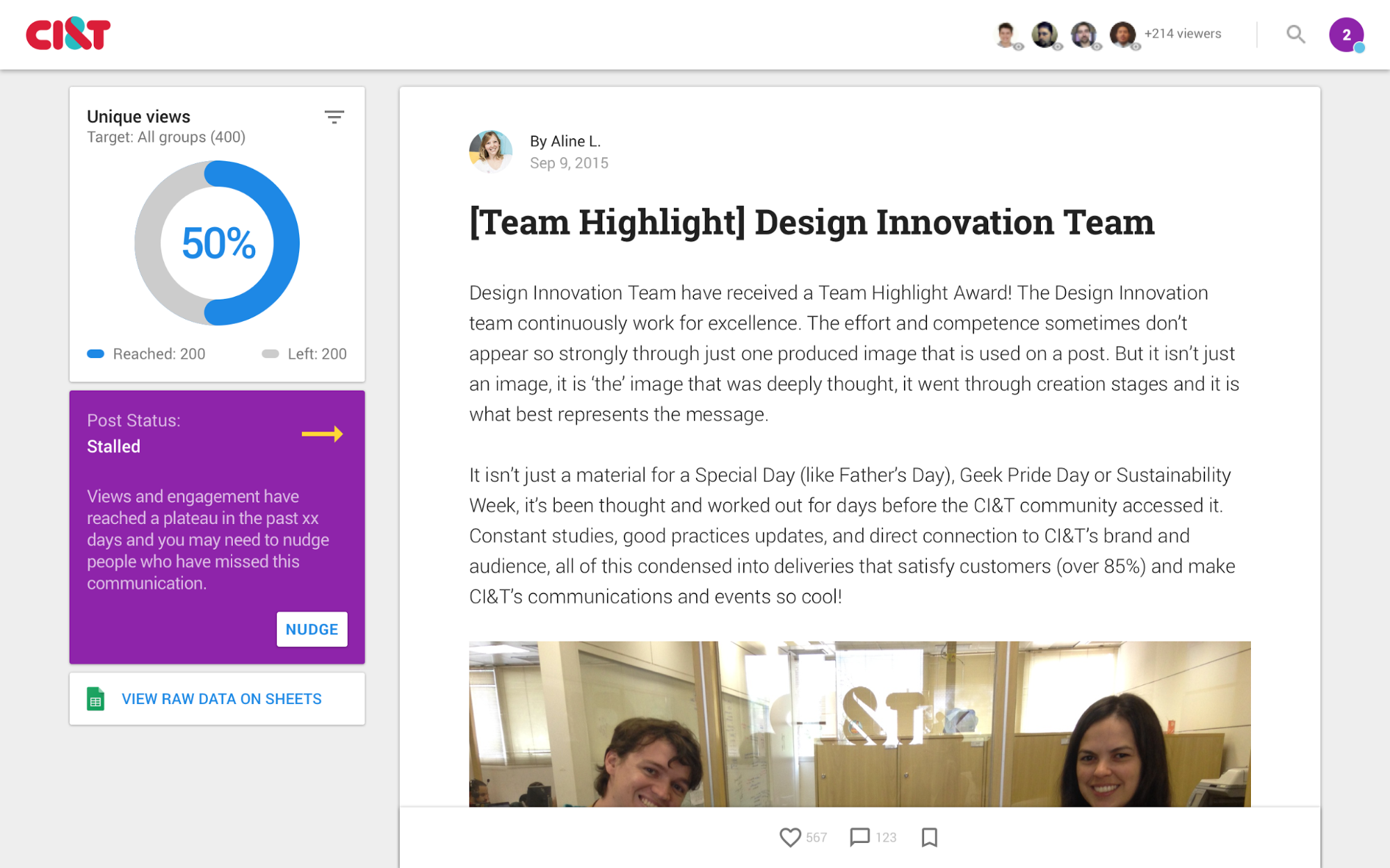Viewport: 1390px width, 868px height.
Task: Bookmark this post
Action: click(929, 837)
